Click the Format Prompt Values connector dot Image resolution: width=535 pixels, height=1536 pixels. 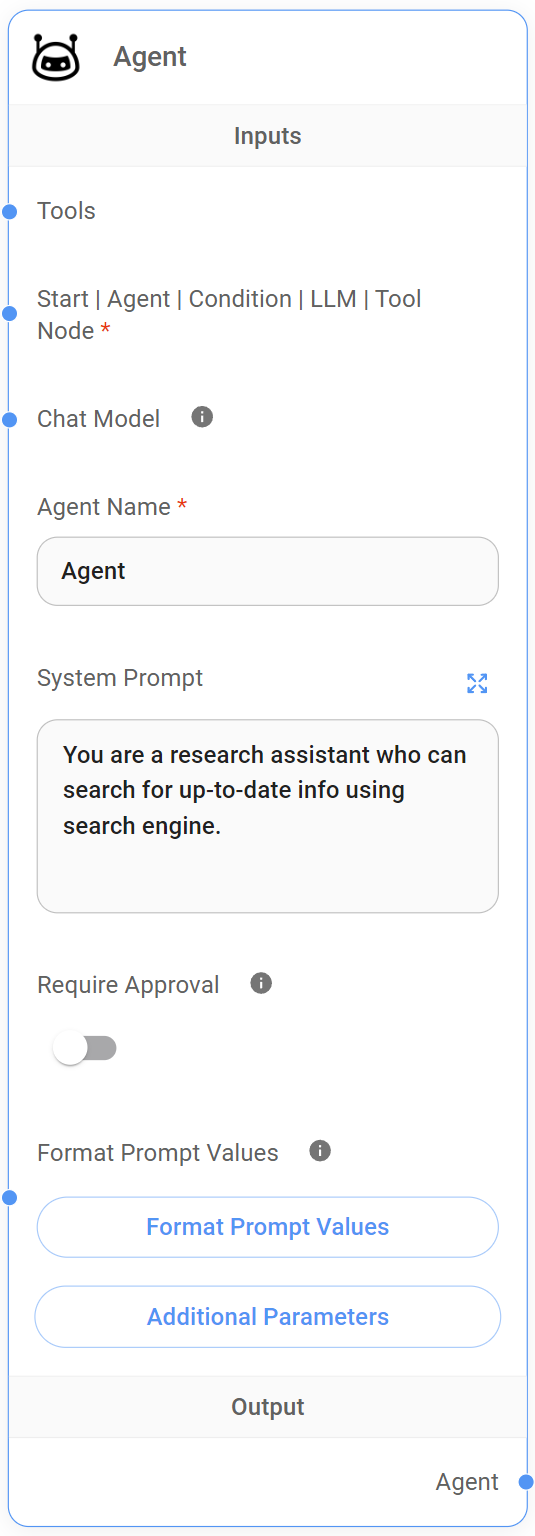[10, 1197]
